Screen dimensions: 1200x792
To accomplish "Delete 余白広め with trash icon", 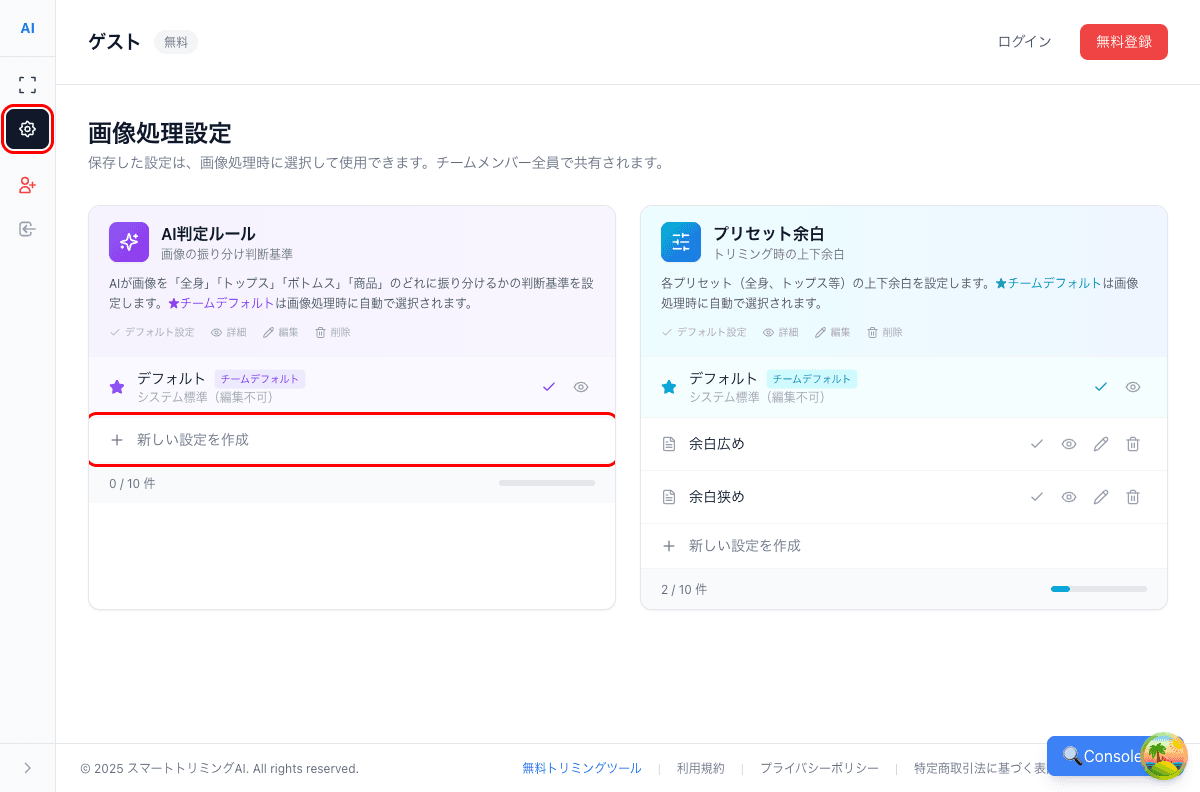I will [x=1133, y=444].
